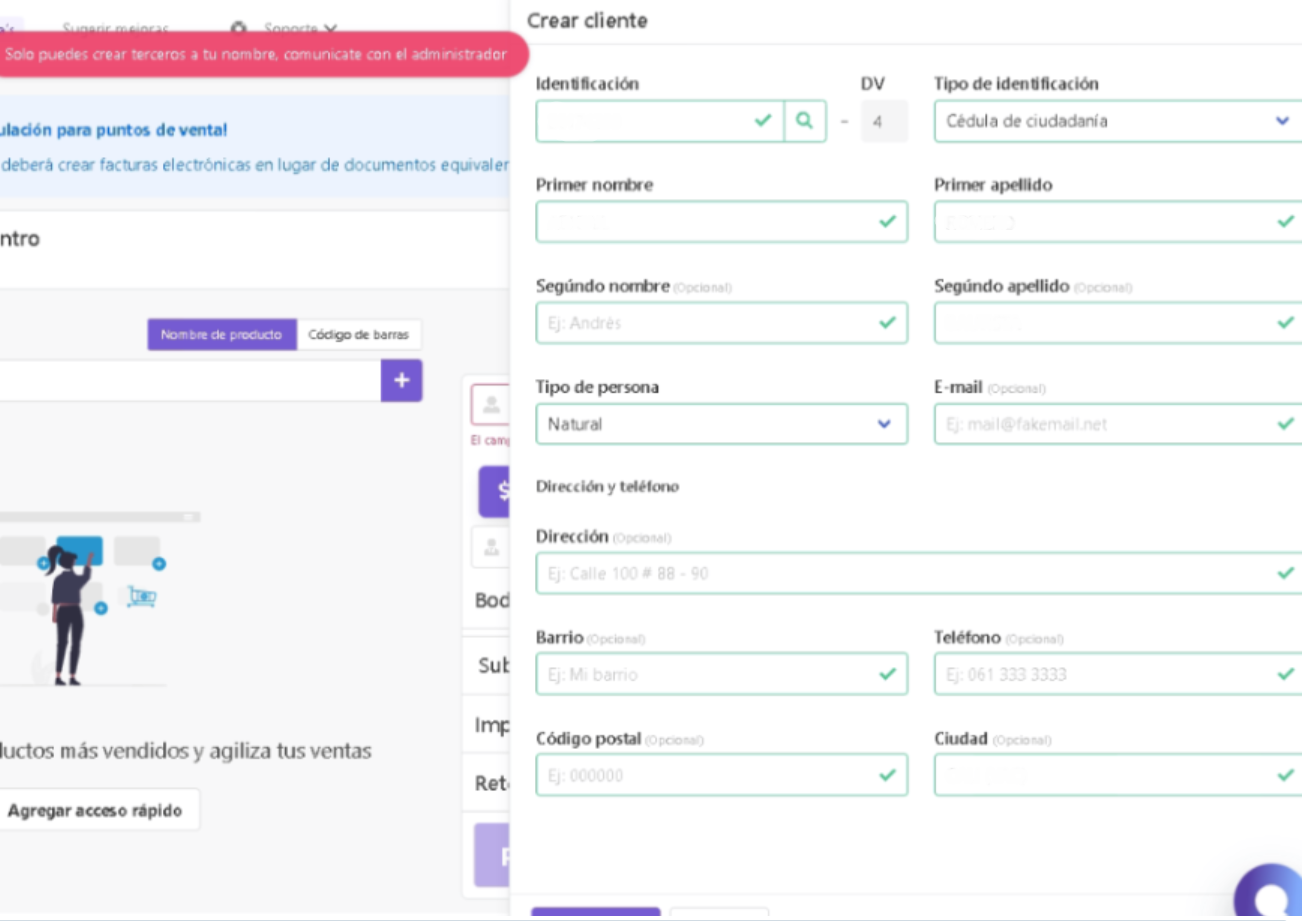1303x921 pixels.
Task: Click the customer person icon in red-bordered field
Action: [x=491, y=405]
